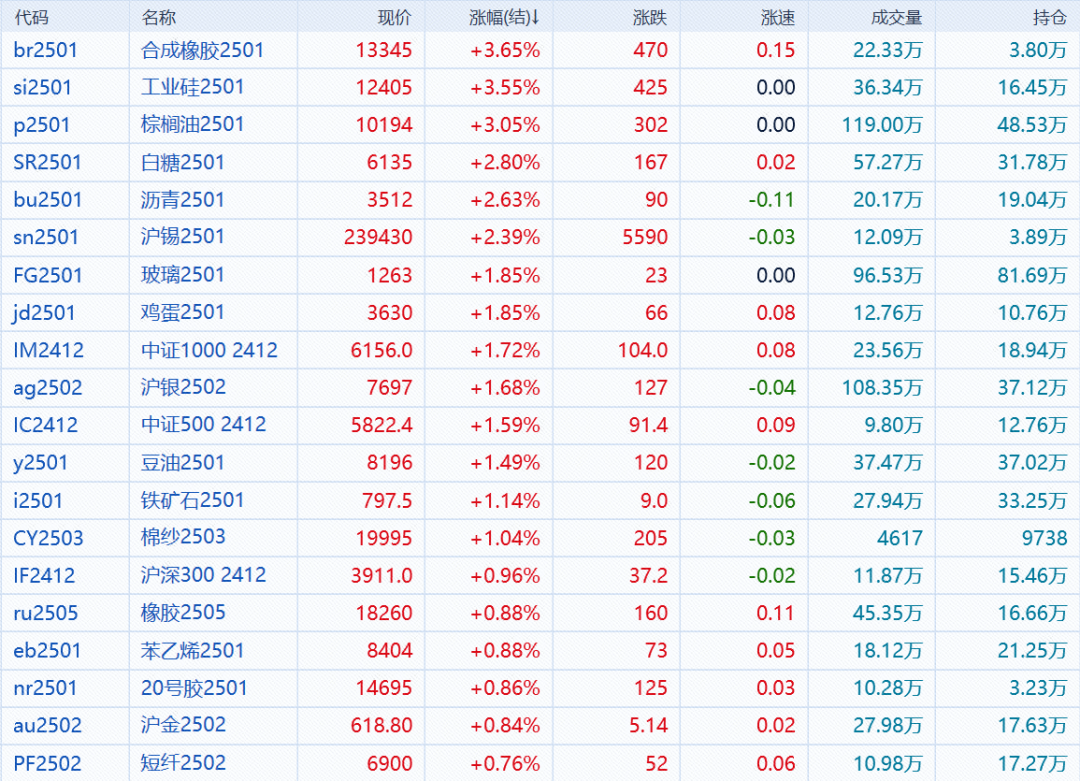
Task: Sort by the 涨幅(结) column header
Action: click(504, 17)
